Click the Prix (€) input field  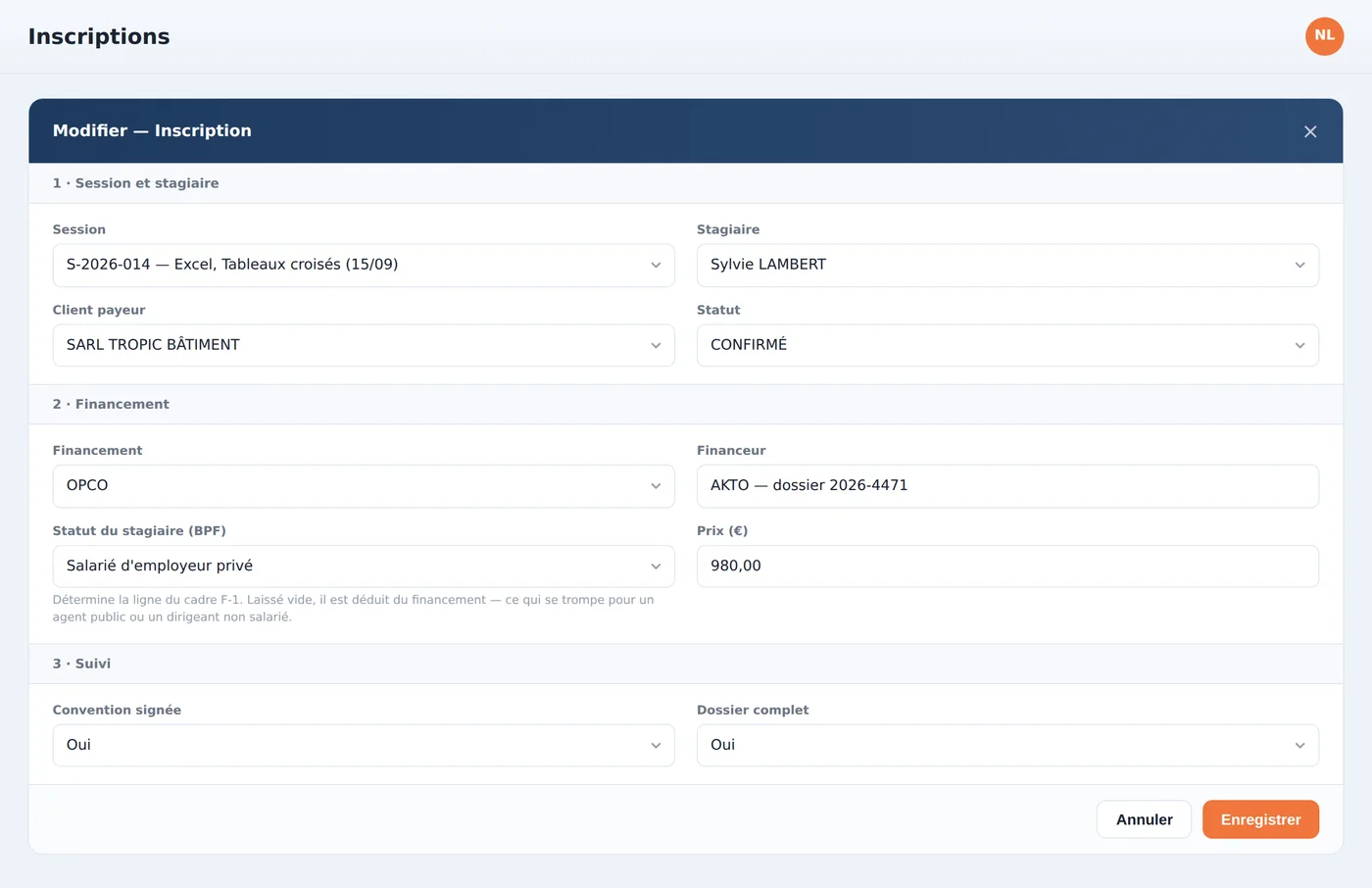pyautogui.click(x=1007, y=567)
